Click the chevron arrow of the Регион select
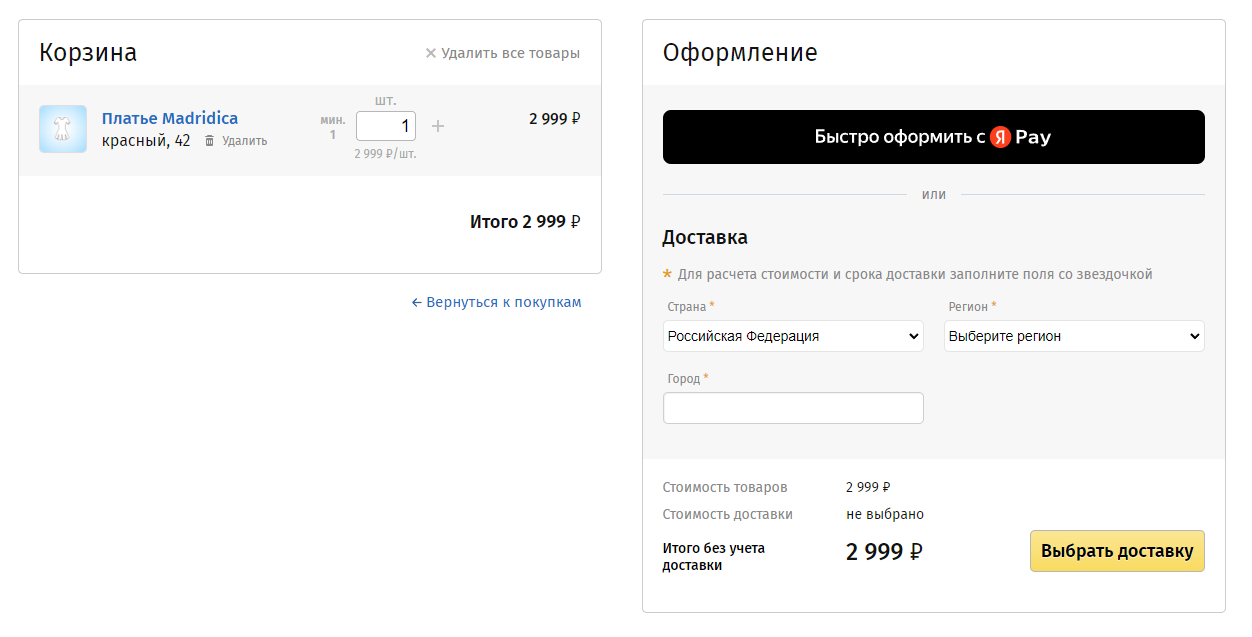The image size is (1252, 637). [1194, 336]
